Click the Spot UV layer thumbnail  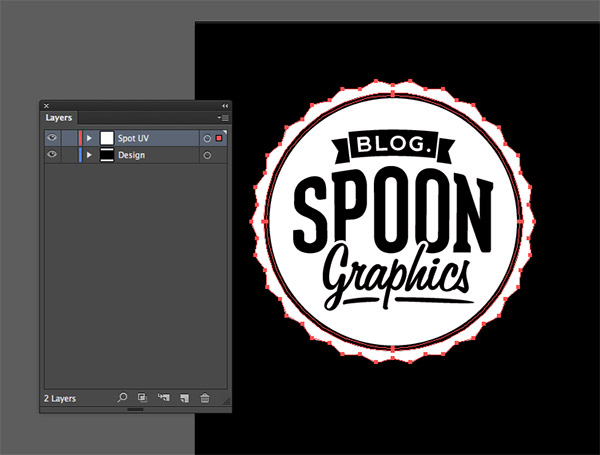pyautogui.click(x=107, y=138)
